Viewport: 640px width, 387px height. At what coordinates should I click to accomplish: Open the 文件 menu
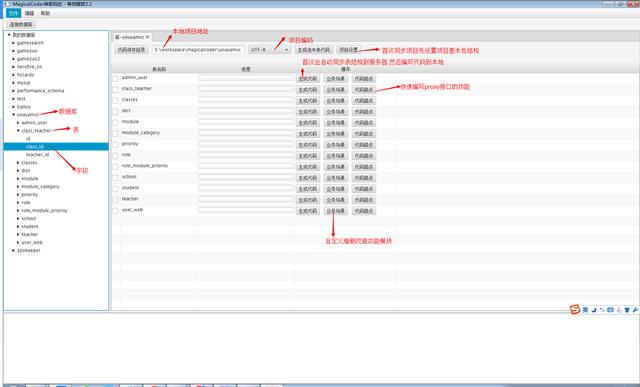(x=13, y=13)
